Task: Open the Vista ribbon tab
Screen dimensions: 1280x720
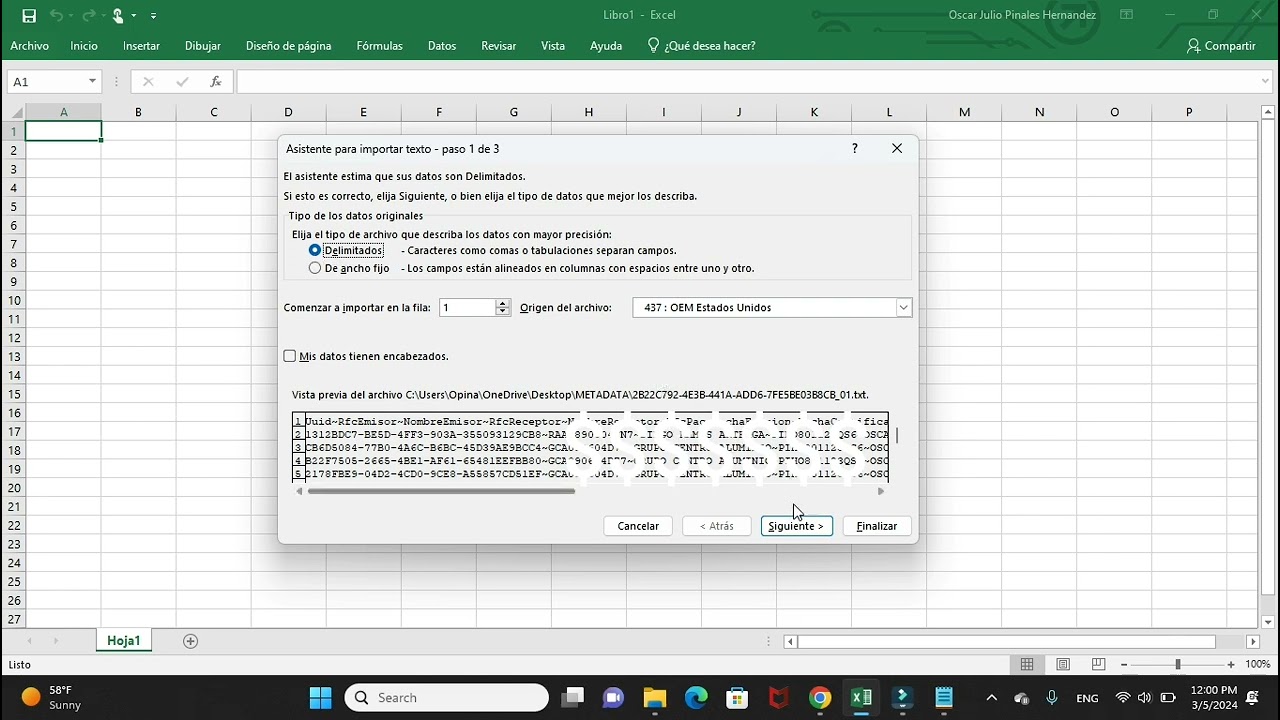Action: pyautogui.click(x=553, y=46)
